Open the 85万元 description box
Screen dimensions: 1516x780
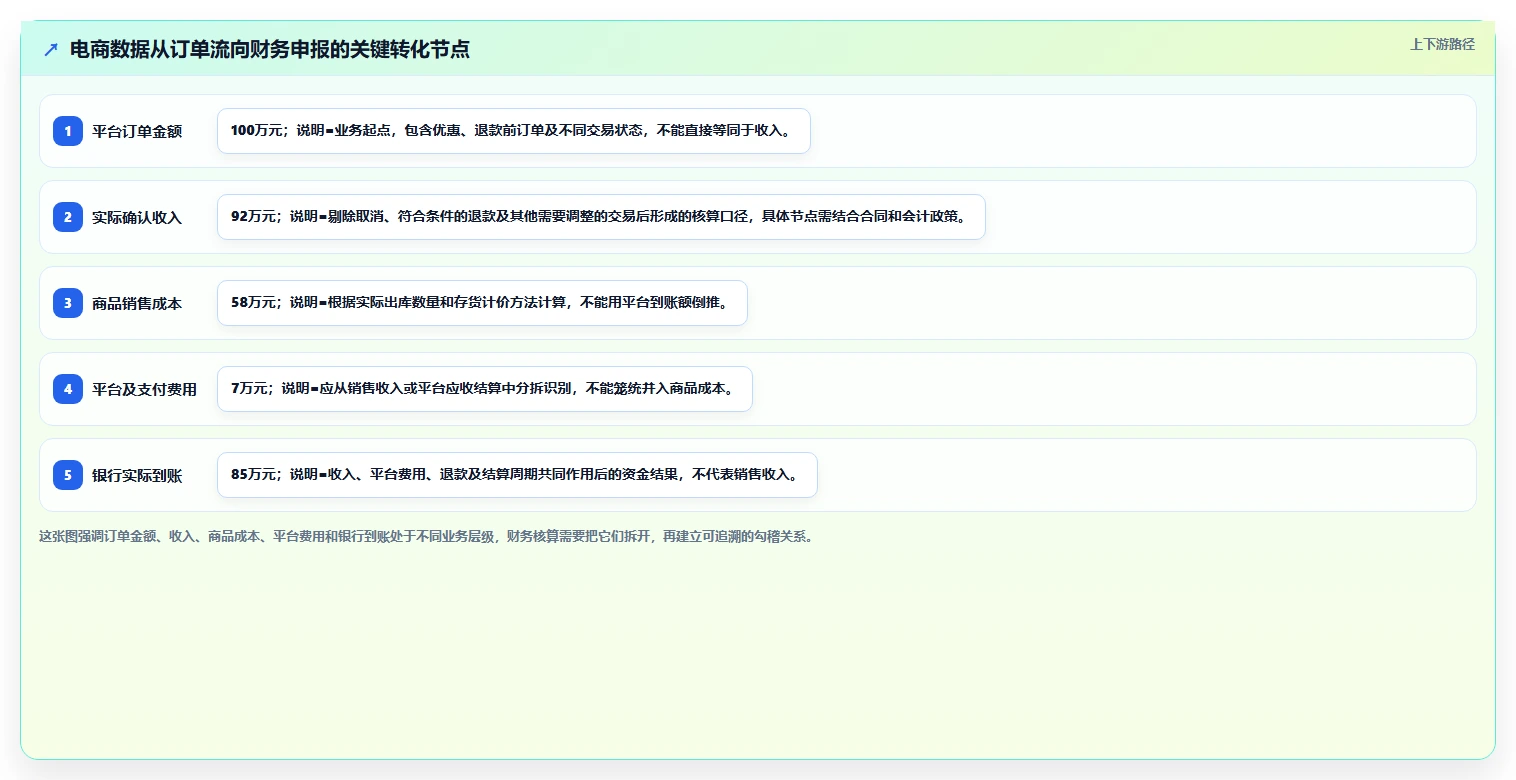[517, 475]
